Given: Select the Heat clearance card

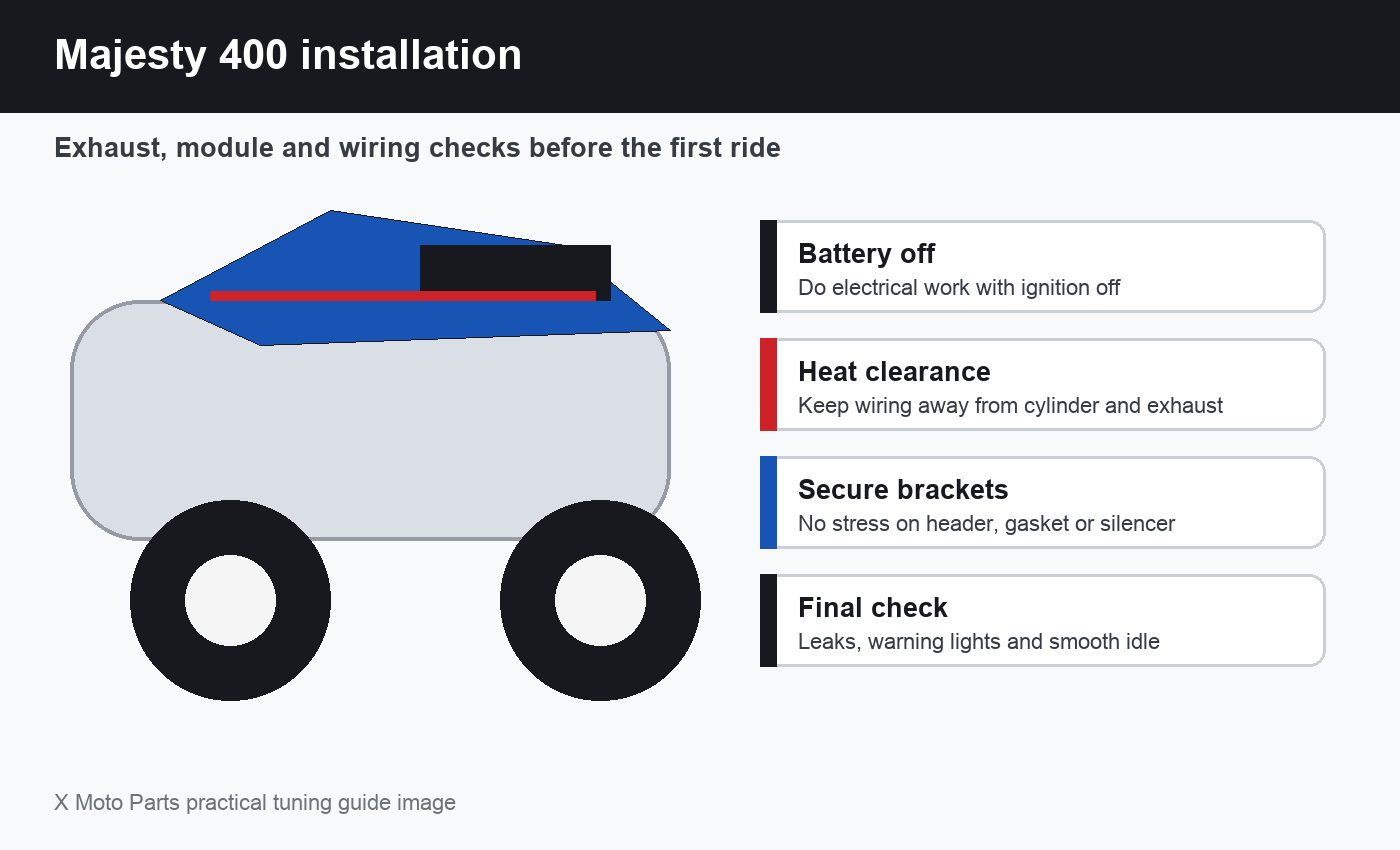Looking at the screenshot, I should coord(1042,384).
